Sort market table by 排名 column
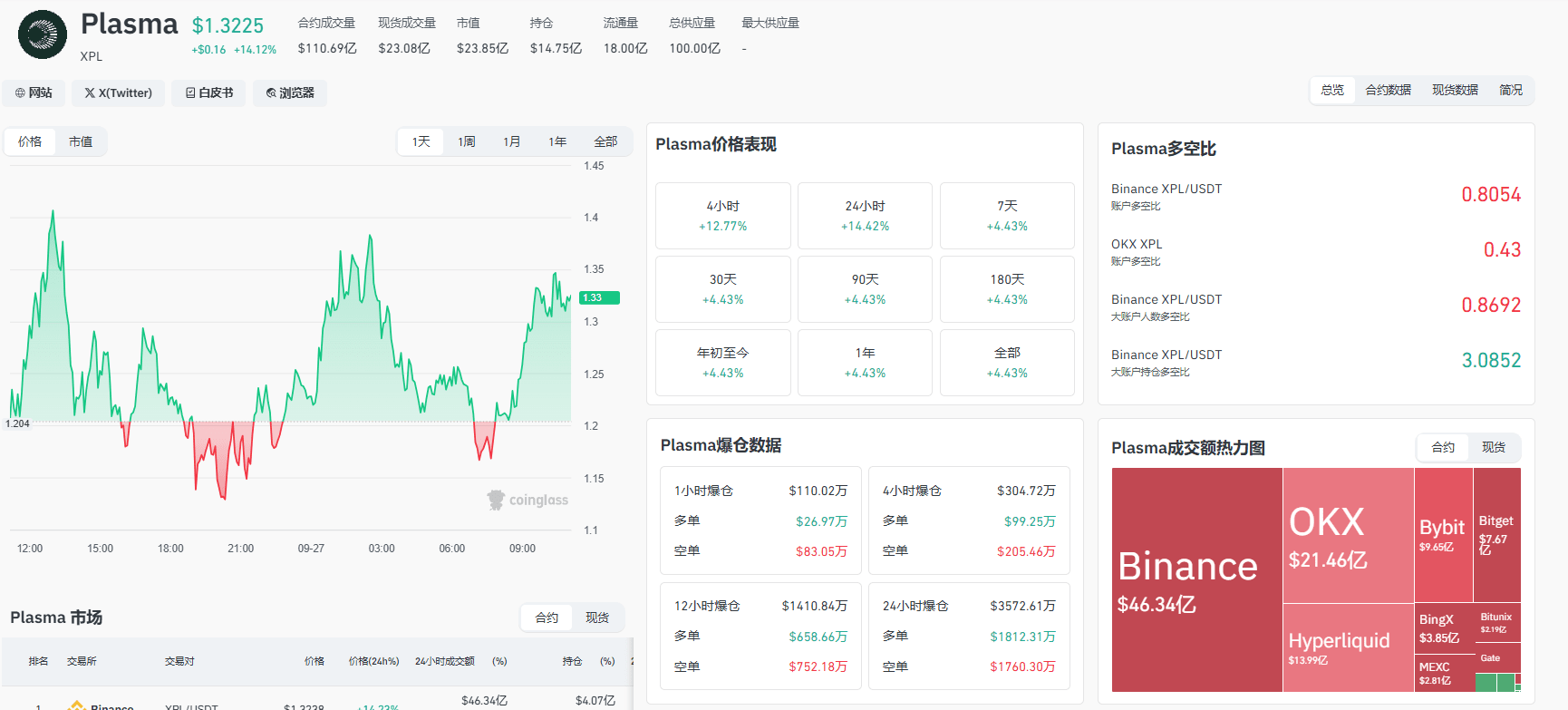Screen dimensions: 1568x710 click(x=38, y=661)
